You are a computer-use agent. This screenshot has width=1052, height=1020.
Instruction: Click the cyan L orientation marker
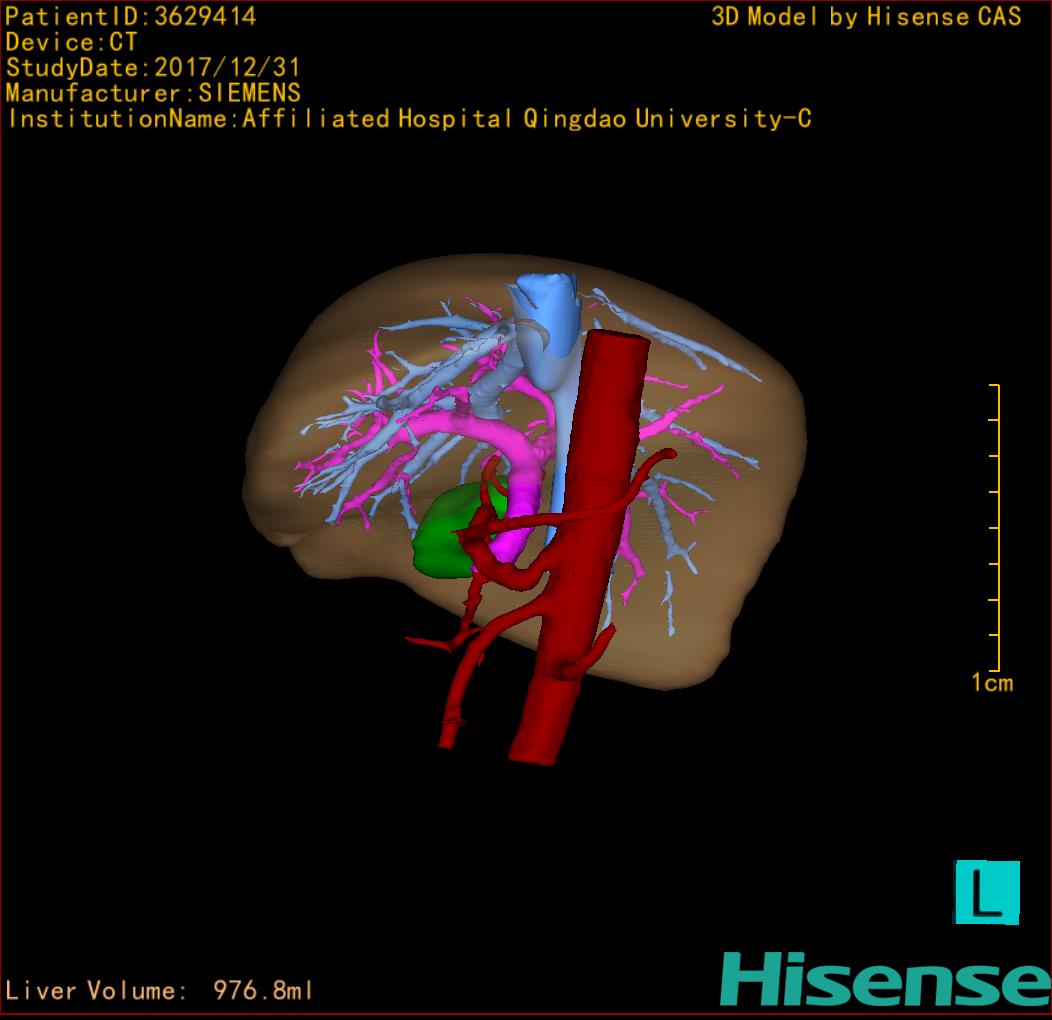coord(987,892)
